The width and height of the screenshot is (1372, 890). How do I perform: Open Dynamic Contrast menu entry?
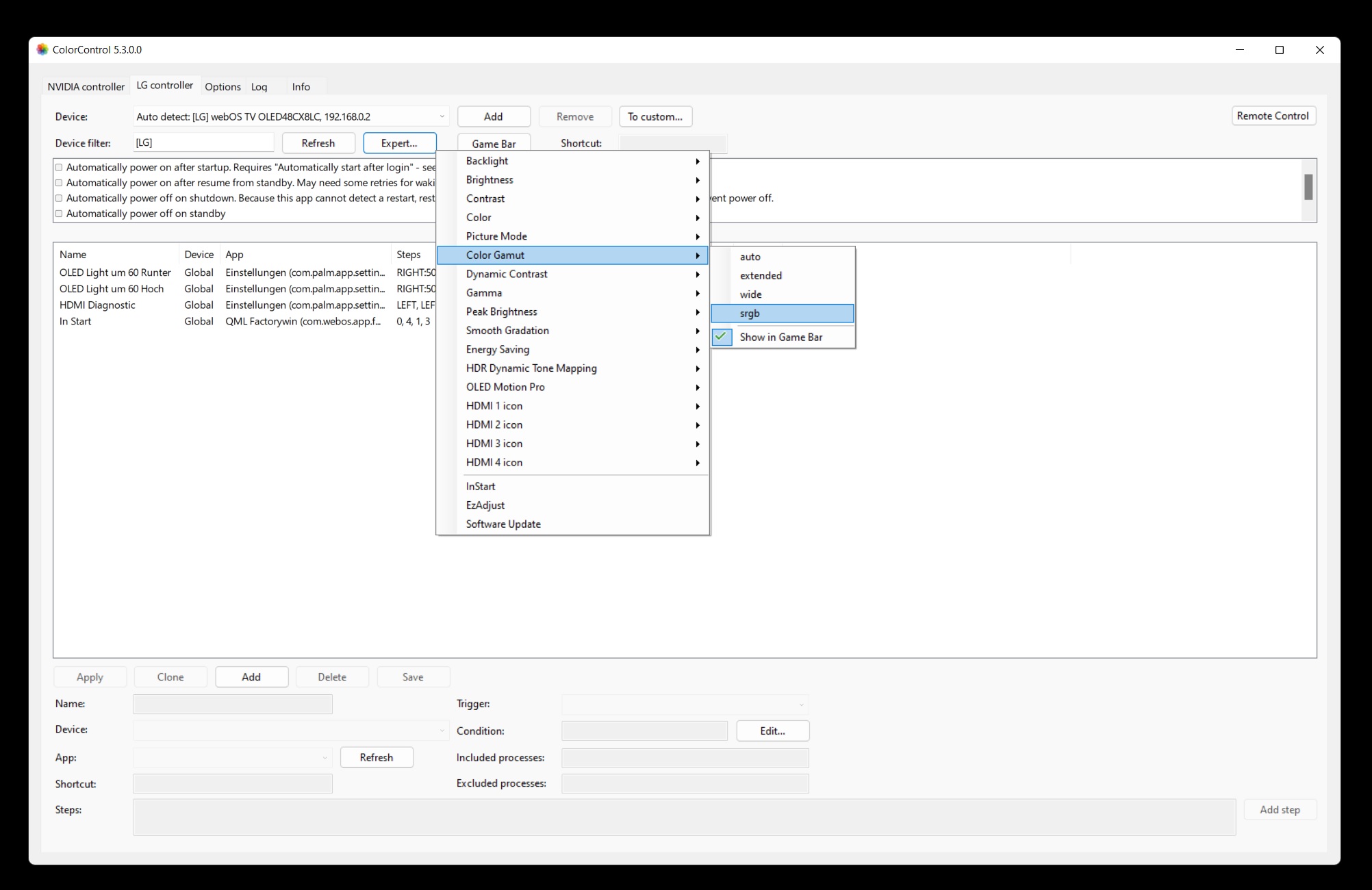click(573, 274)
